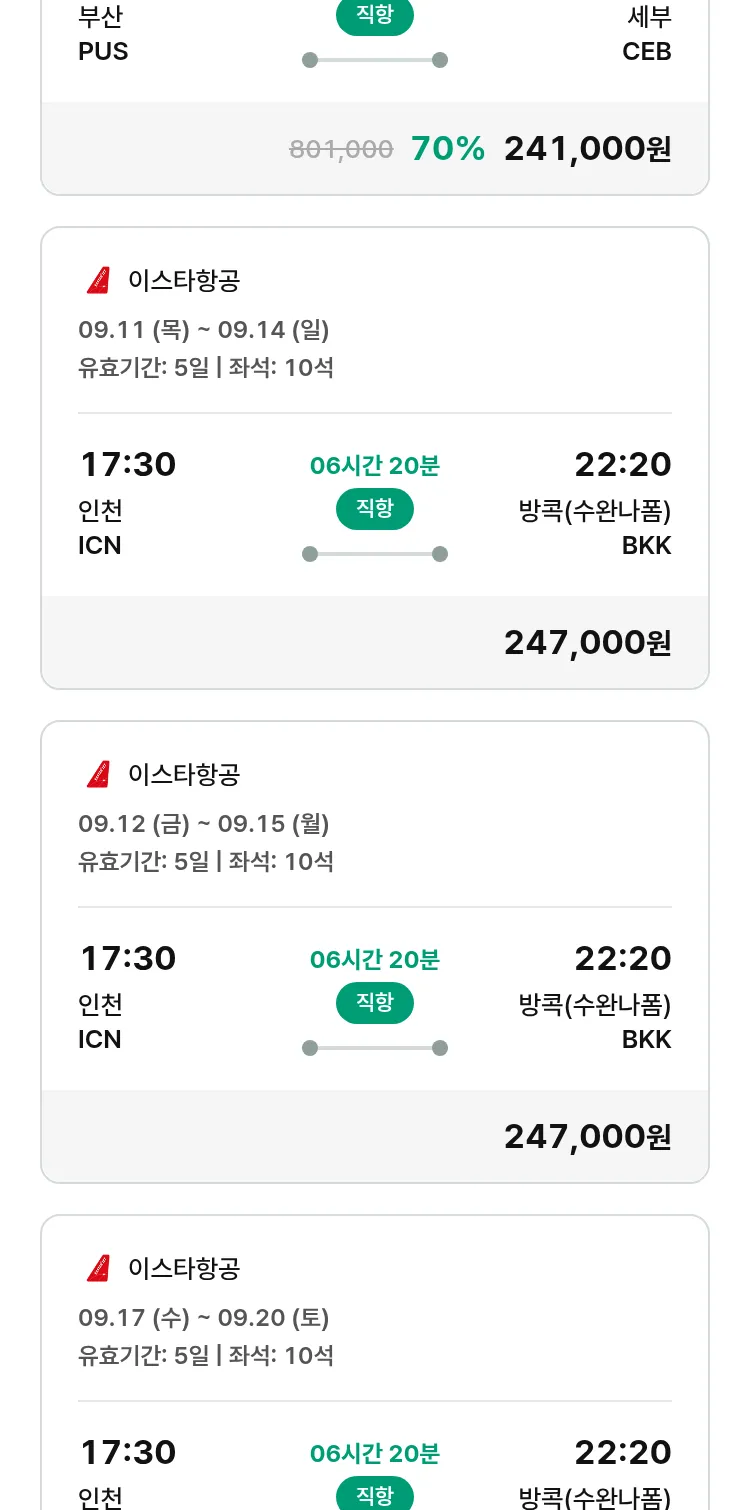Screen dimensions: 750x1510
Task: Click Eastar Jet logo on 09.17 flight
Action: 98,1269
